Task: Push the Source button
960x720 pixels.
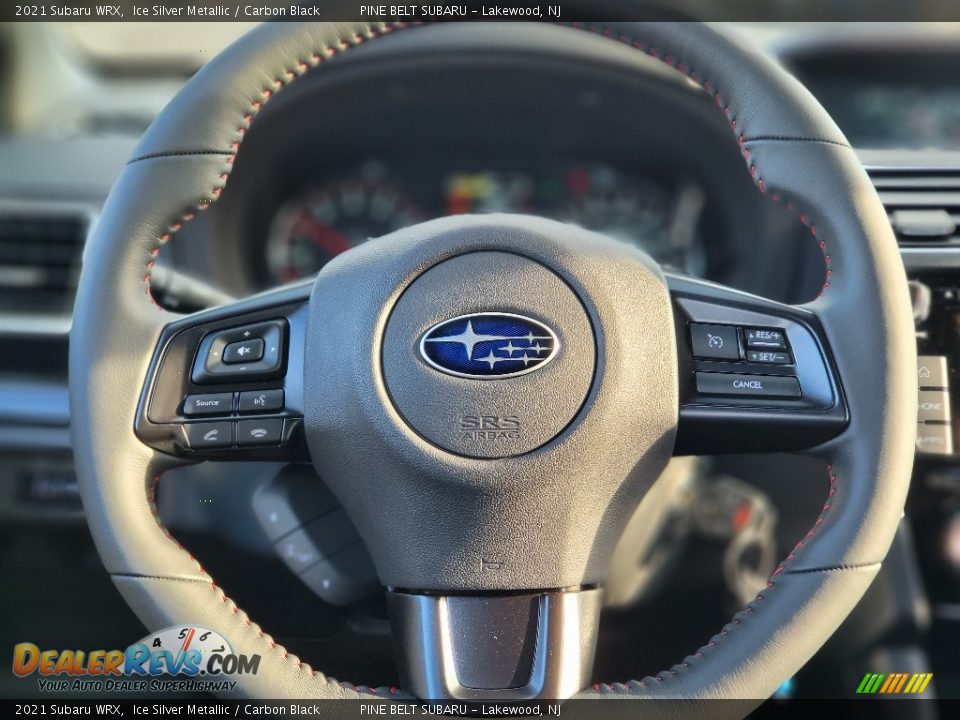Action: [208, 403]
